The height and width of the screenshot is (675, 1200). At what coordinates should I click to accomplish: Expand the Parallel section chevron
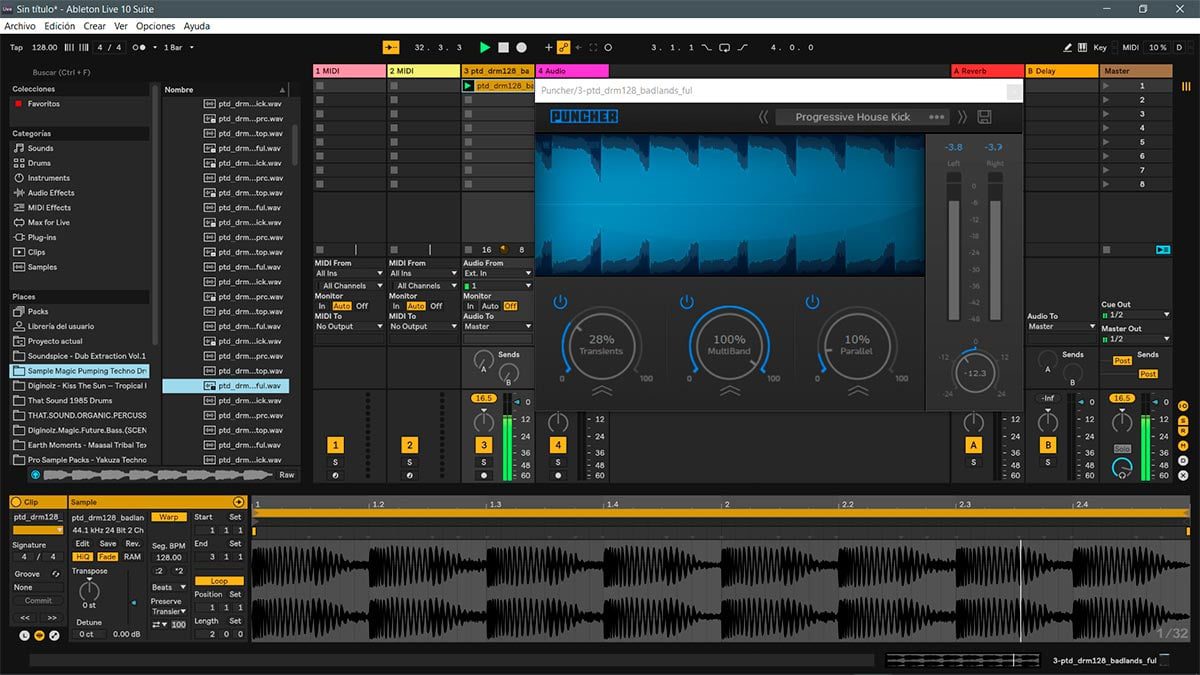point(857,391)
